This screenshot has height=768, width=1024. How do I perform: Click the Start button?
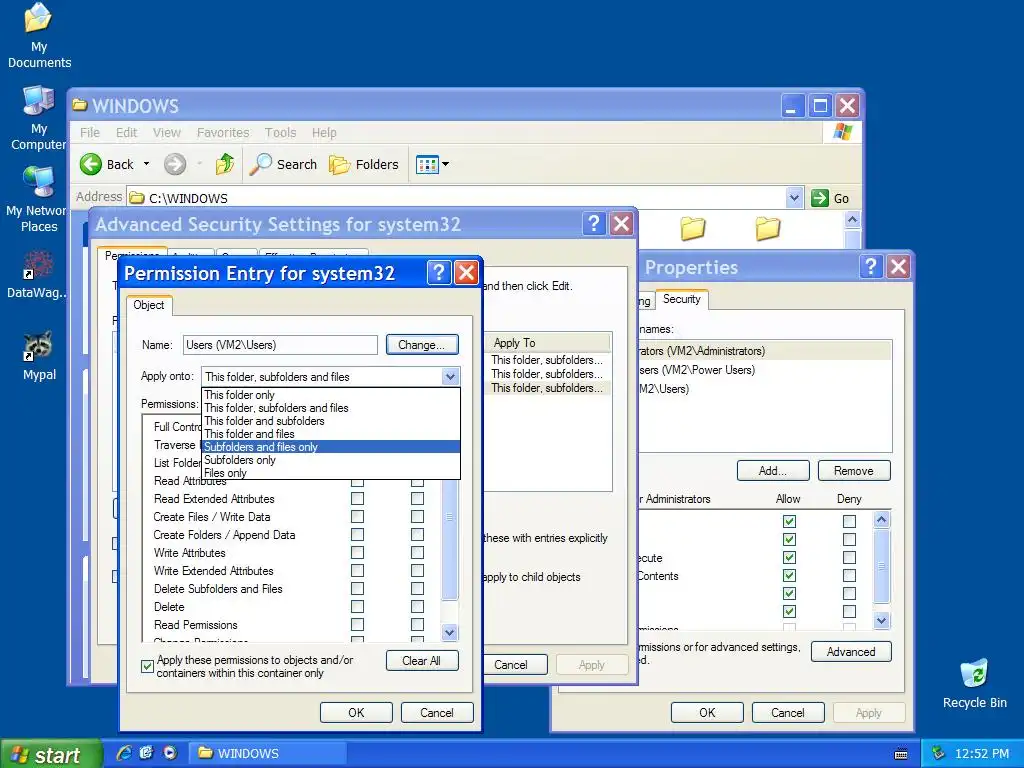pyautogui.click(x=50, y=754)
